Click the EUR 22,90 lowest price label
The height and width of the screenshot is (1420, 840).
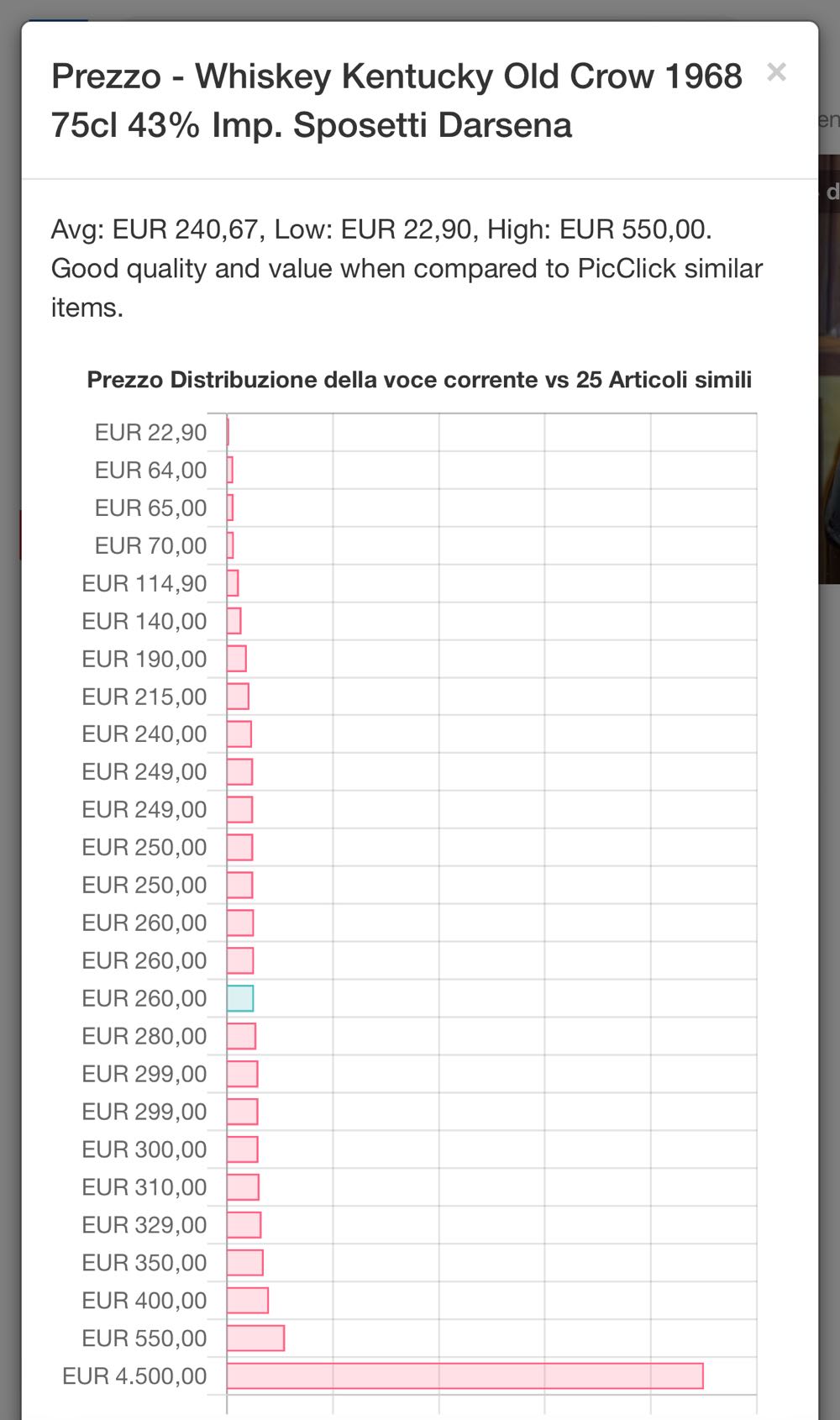click(150, 433)
